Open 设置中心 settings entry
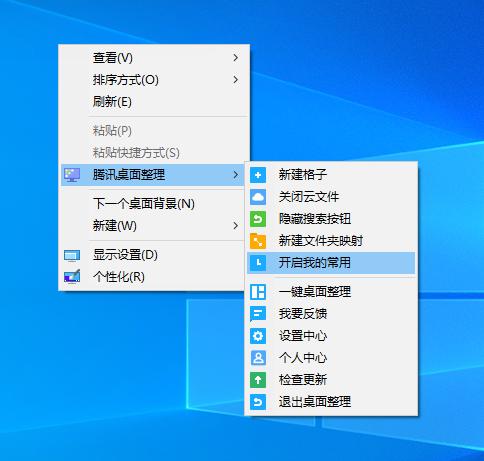 click(x=331, y=336)
